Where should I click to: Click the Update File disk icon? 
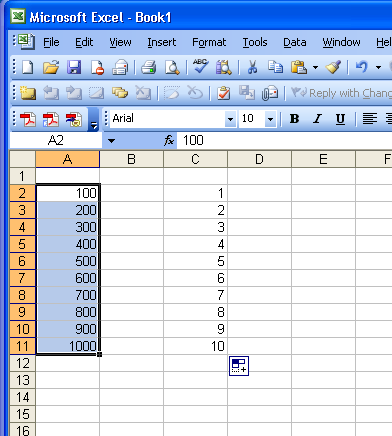tap(247, 93)
